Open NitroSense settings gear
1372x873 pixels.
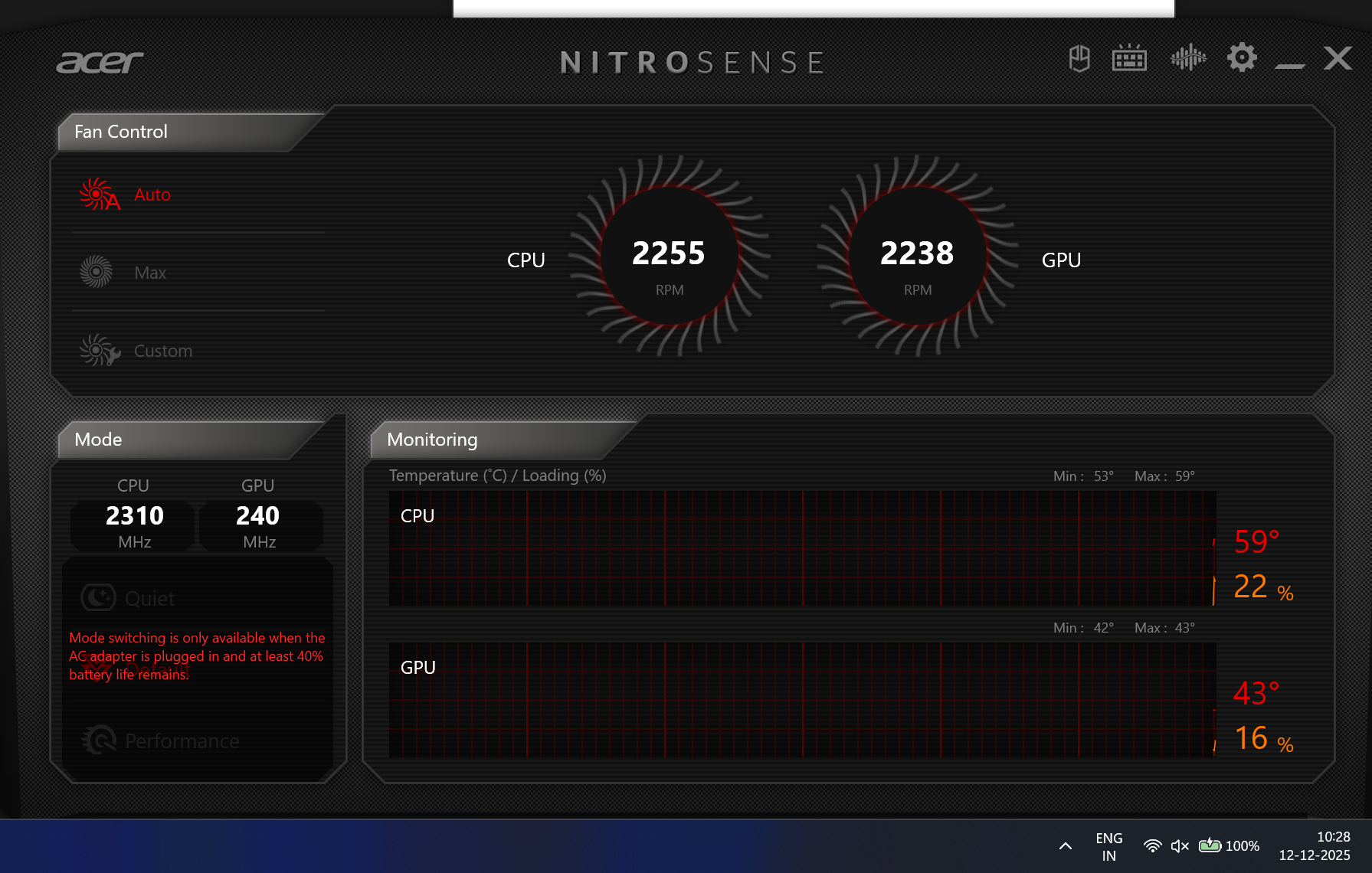pyautogui.click(x=1242, y=57)
